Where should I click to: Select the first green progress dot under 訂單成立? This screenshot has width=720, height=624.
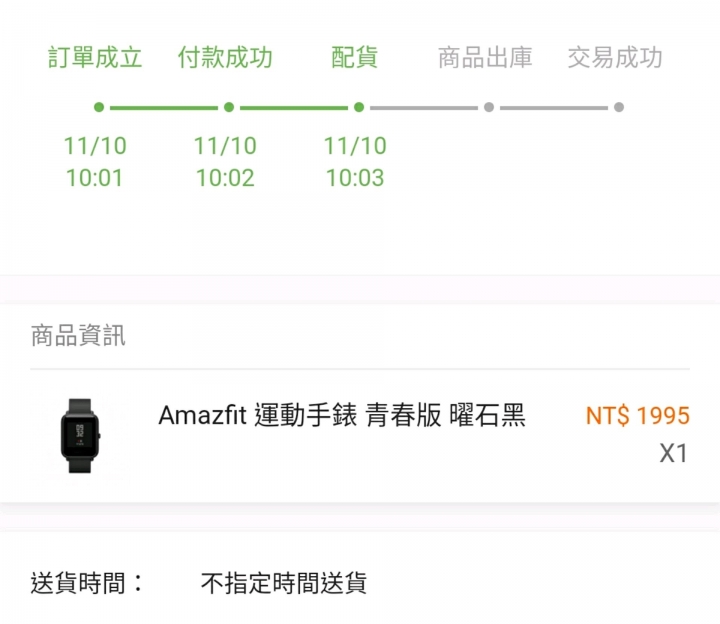[99, 107]
